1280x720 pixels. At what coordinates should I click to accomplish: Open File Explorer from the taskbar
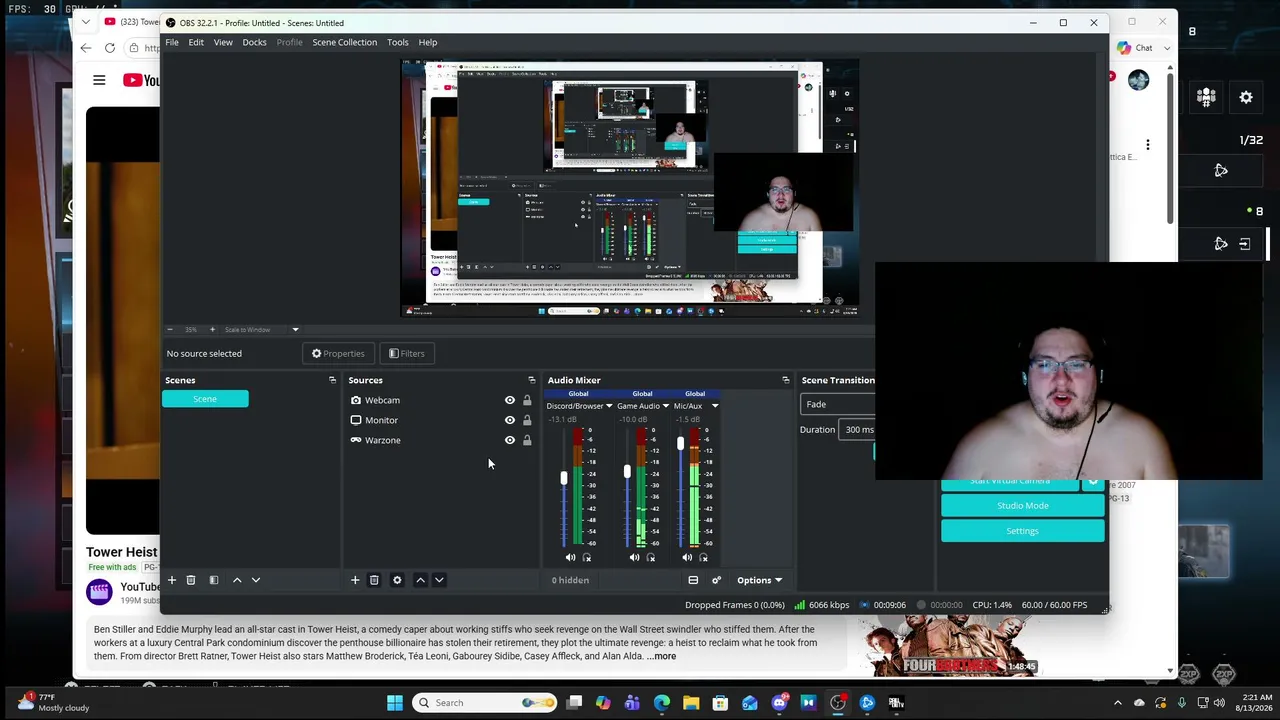[x=691, y=703]
